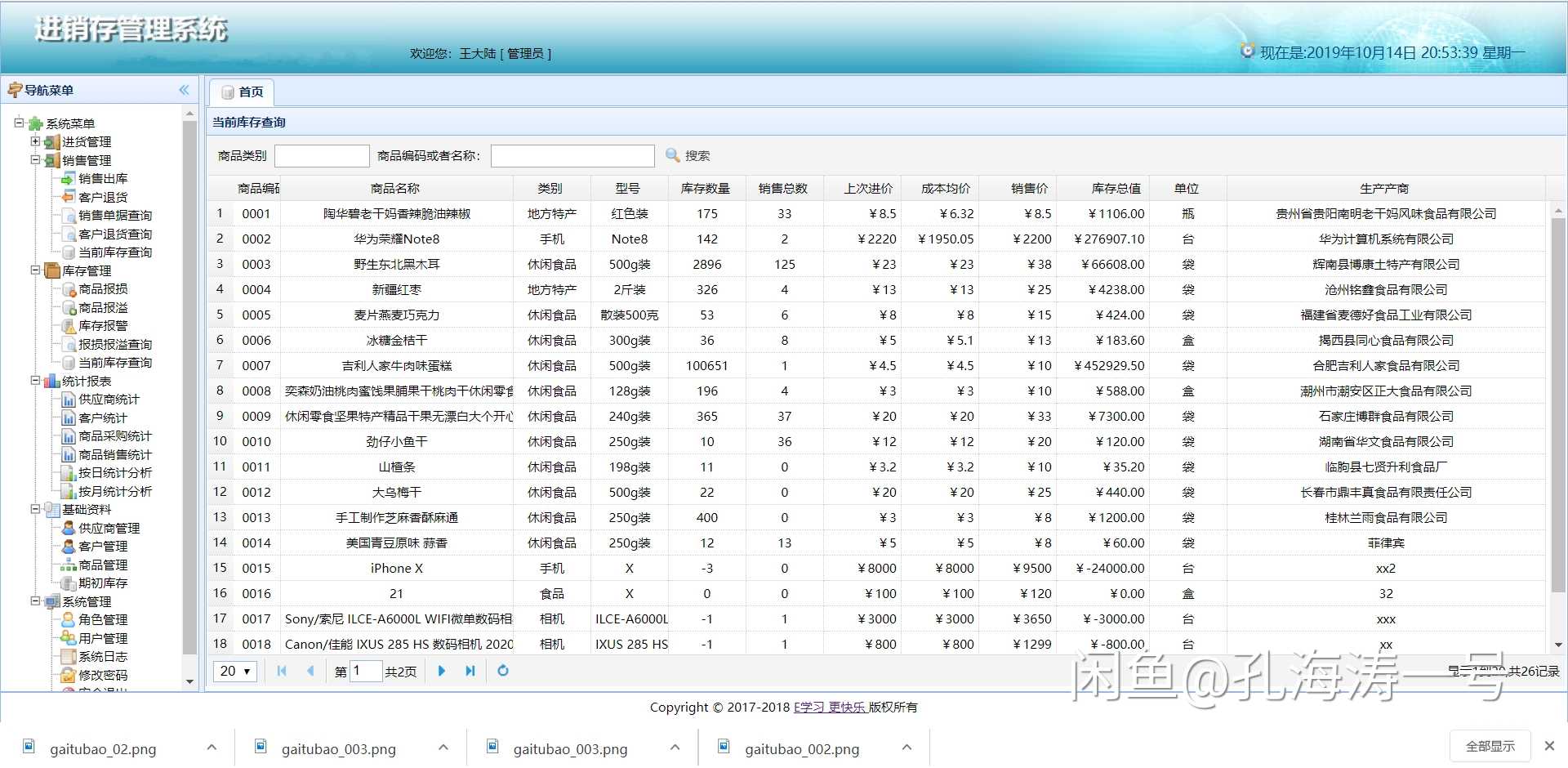Jump to the last page
1568x768 pixels.
(x=470, y=671)
